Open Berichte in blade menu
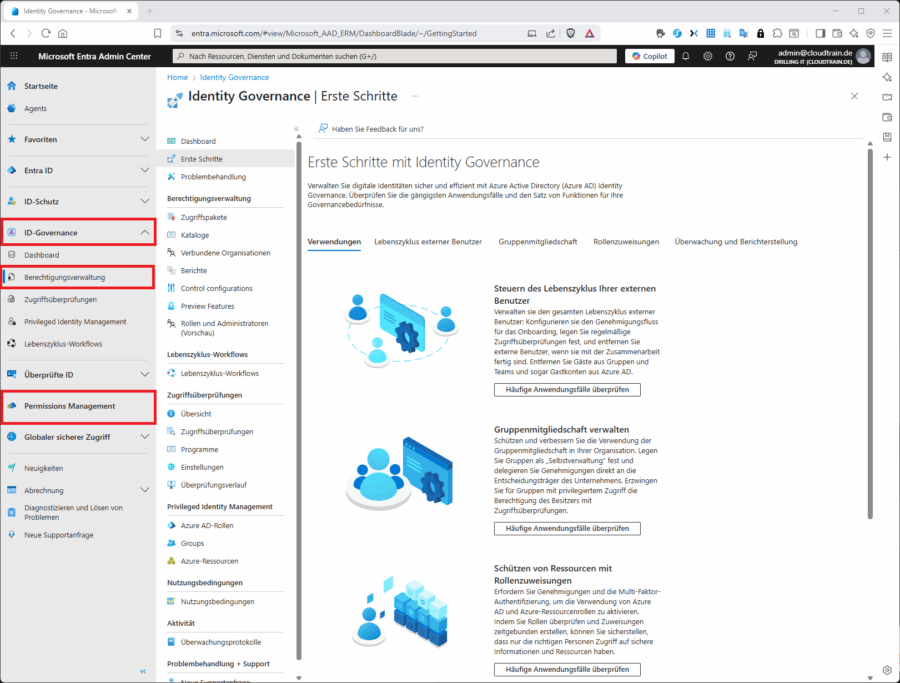900x683 pixels. (x=193, y=271)
